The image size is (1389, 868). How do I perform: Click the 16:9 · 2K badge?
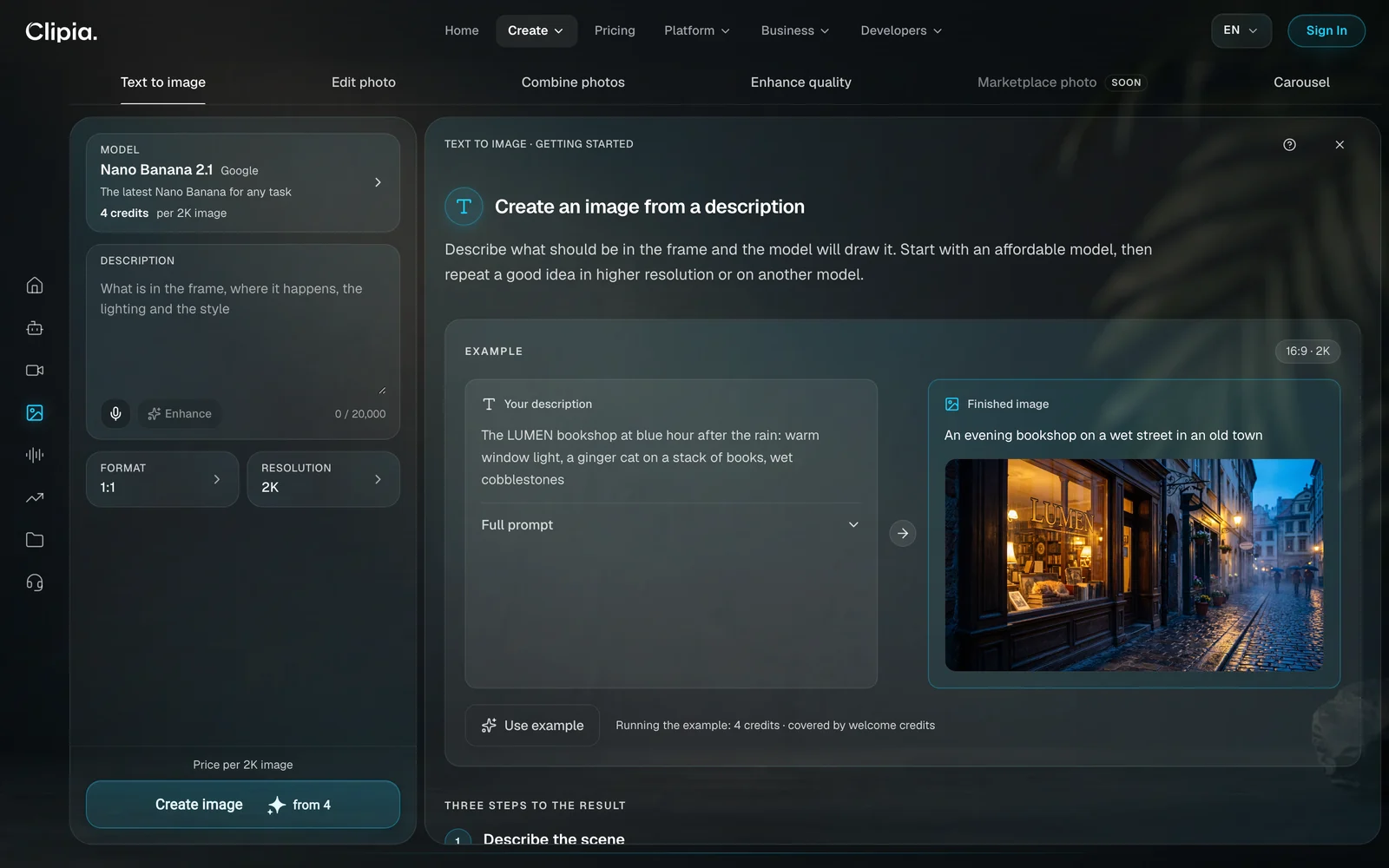[x=1307, y=352]
